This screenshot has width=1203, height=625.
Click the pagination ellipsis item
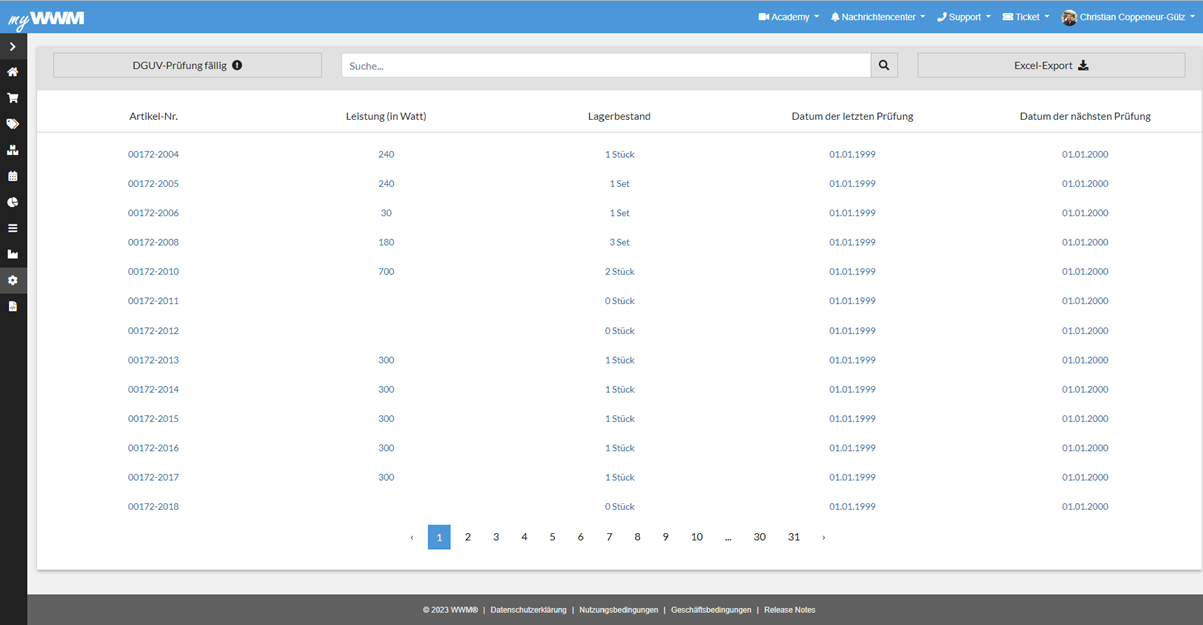pos(728,537)
